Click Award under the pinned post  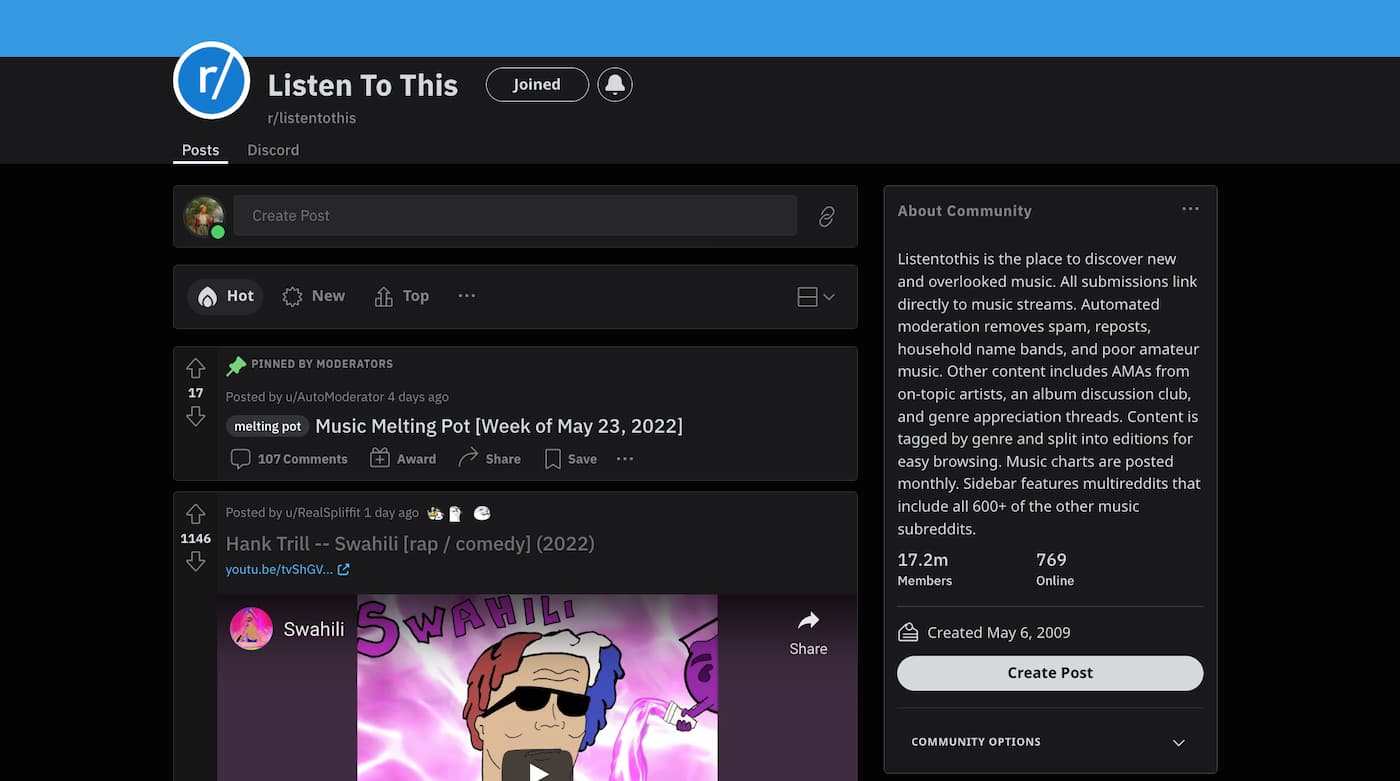pos(403,459)
